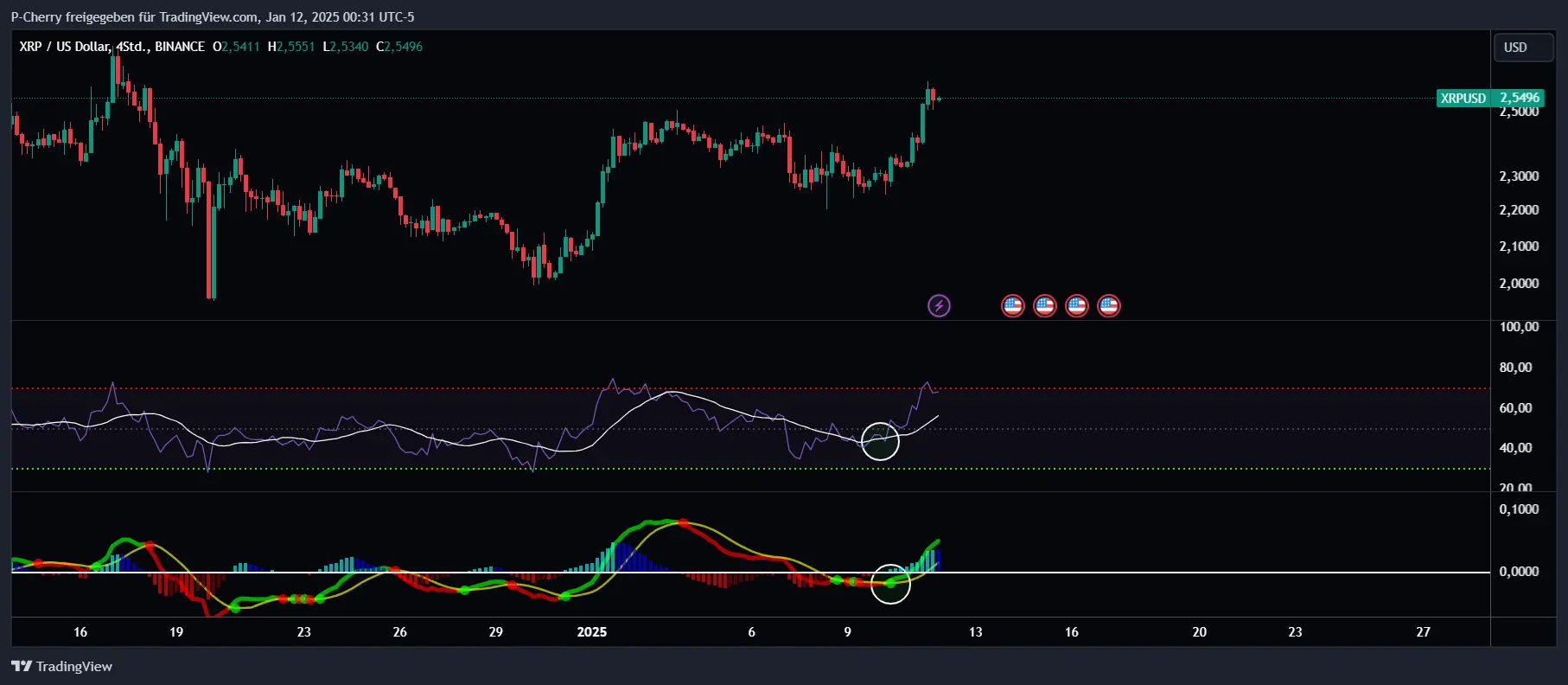Click the close value C2,5496
Screen dimensions: 1568x685
pyautogui.click(x=399, y=47)
